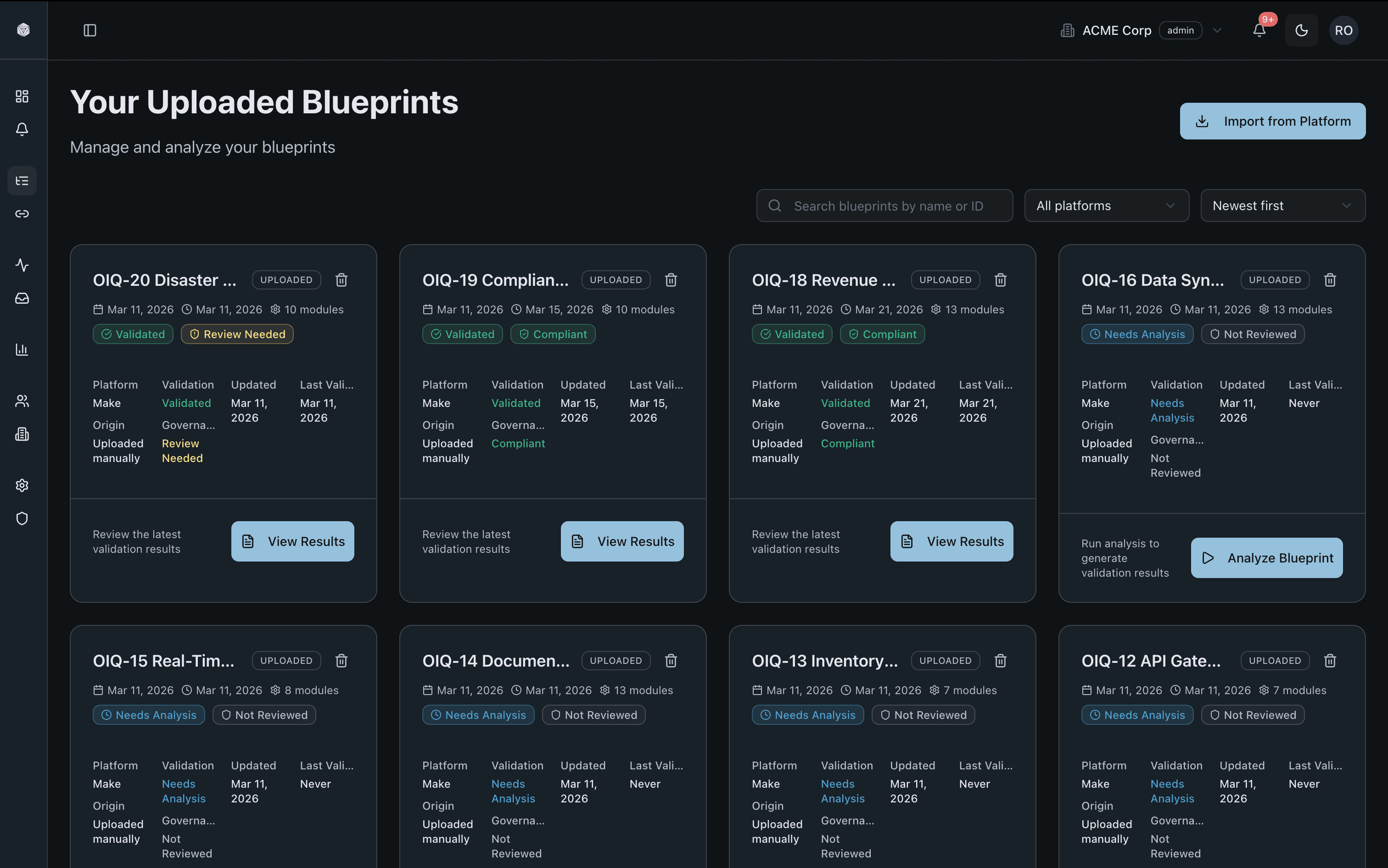The width and height of the screenshot is (1388, 868).
Task: Open the inbox tray icon in sidebar
Action: [x=22, y=298]
